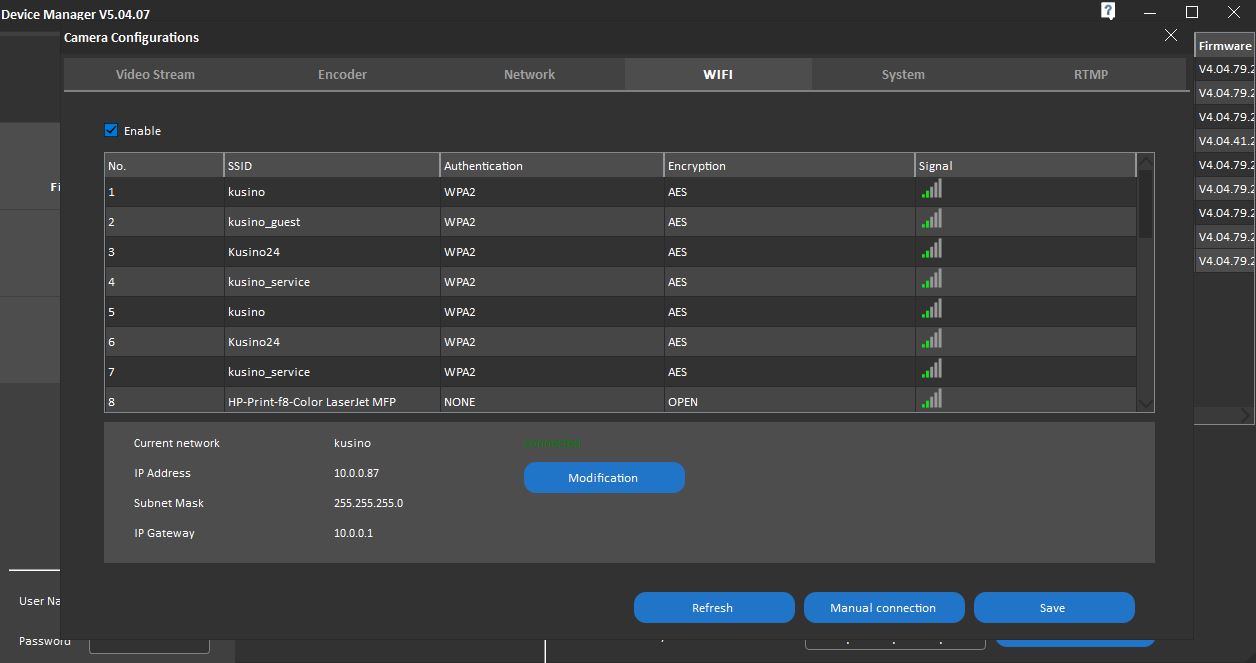The image size is (1256, 663).
Task: Open the help question mark icon
Action: pos(1108,11)
